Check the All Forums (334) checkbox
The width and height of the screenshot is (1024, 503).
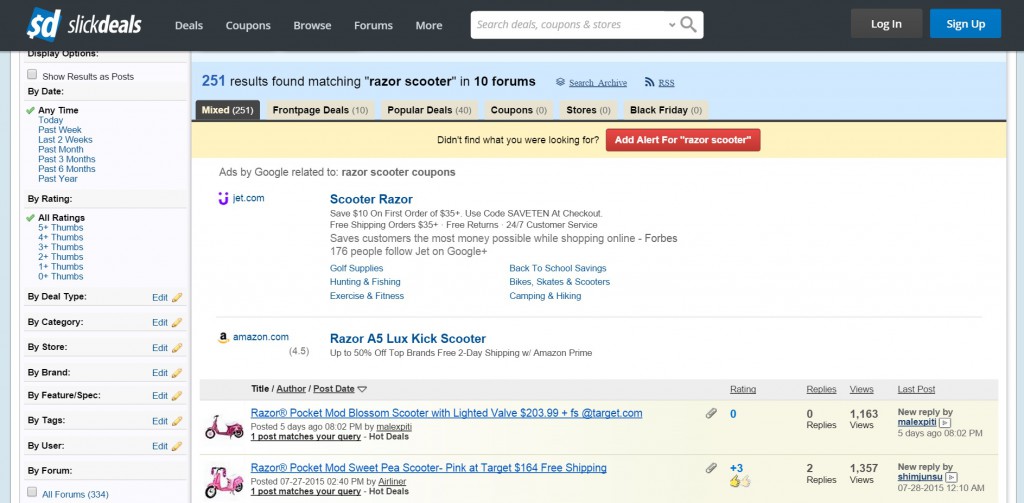click(x=32, y=492)
